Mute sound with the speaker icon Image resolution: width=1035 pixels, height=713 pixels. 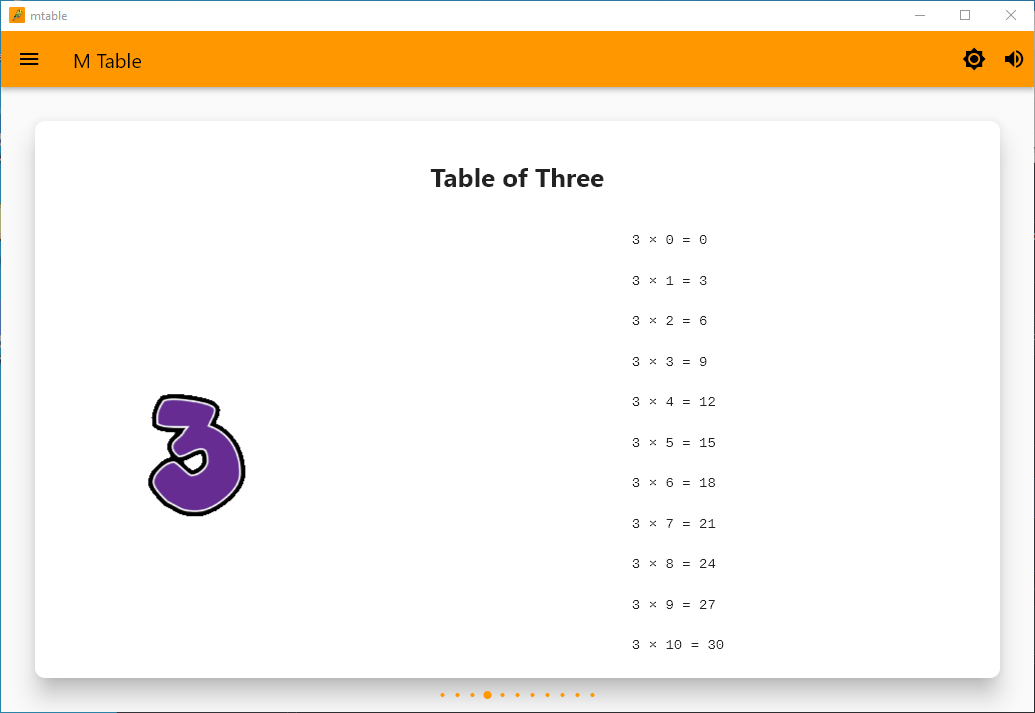pos(1014,59)
